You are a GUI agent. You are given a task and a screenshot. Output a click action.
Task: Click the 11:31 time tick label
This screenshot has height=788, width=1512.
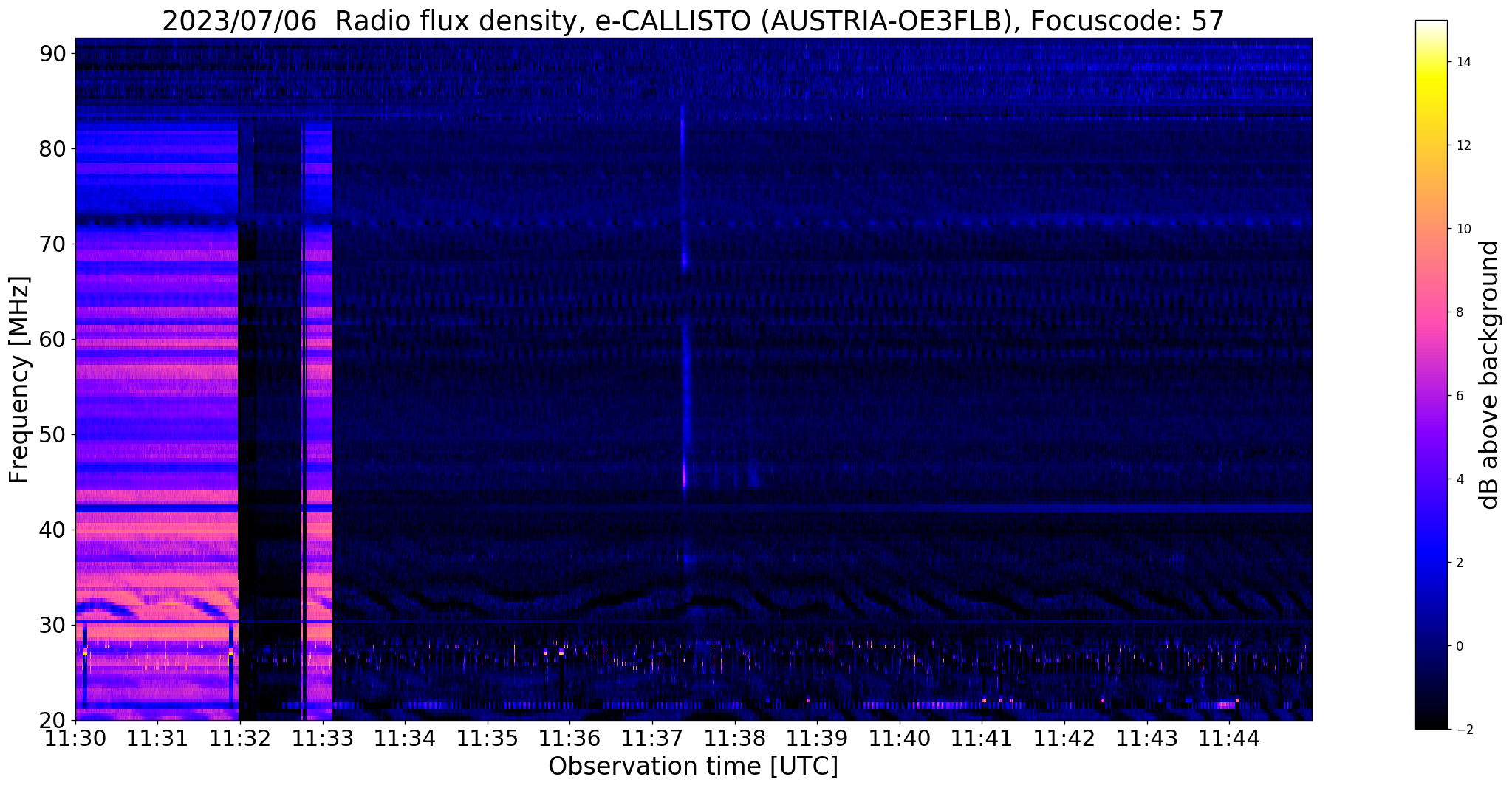157,738
